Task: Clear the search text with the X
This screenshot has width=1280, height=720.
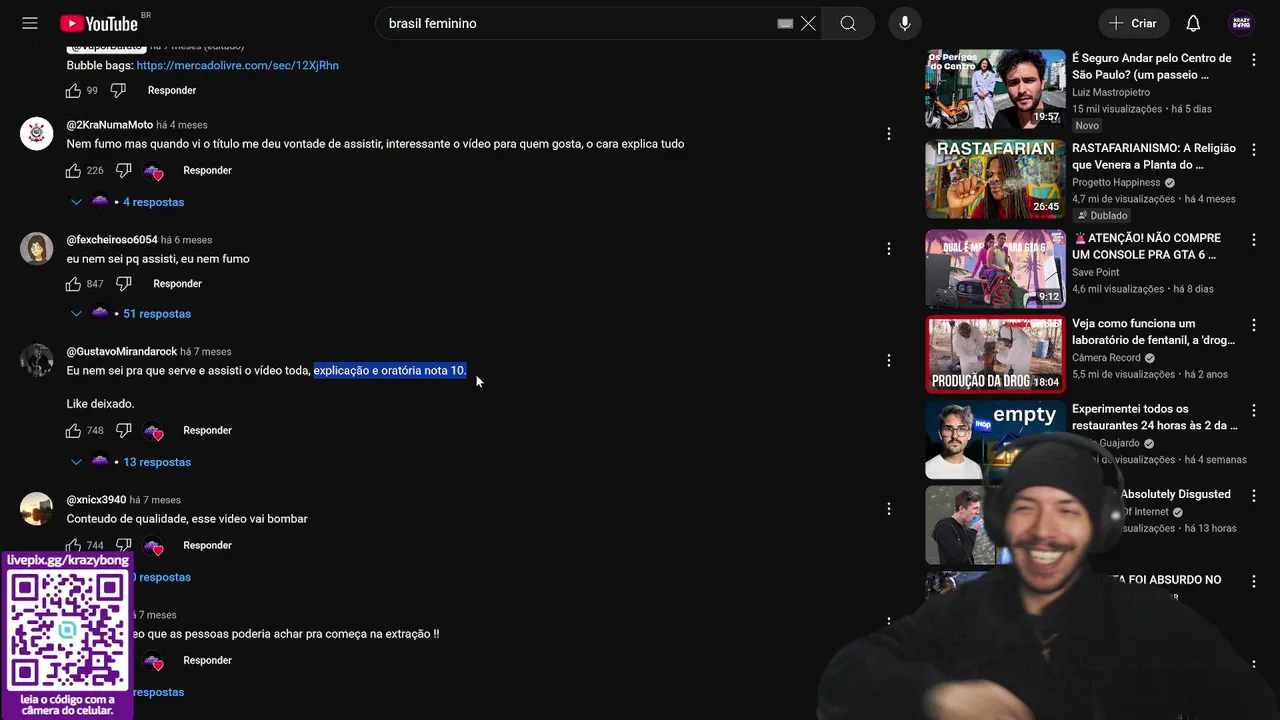Action: click(808, 23)
